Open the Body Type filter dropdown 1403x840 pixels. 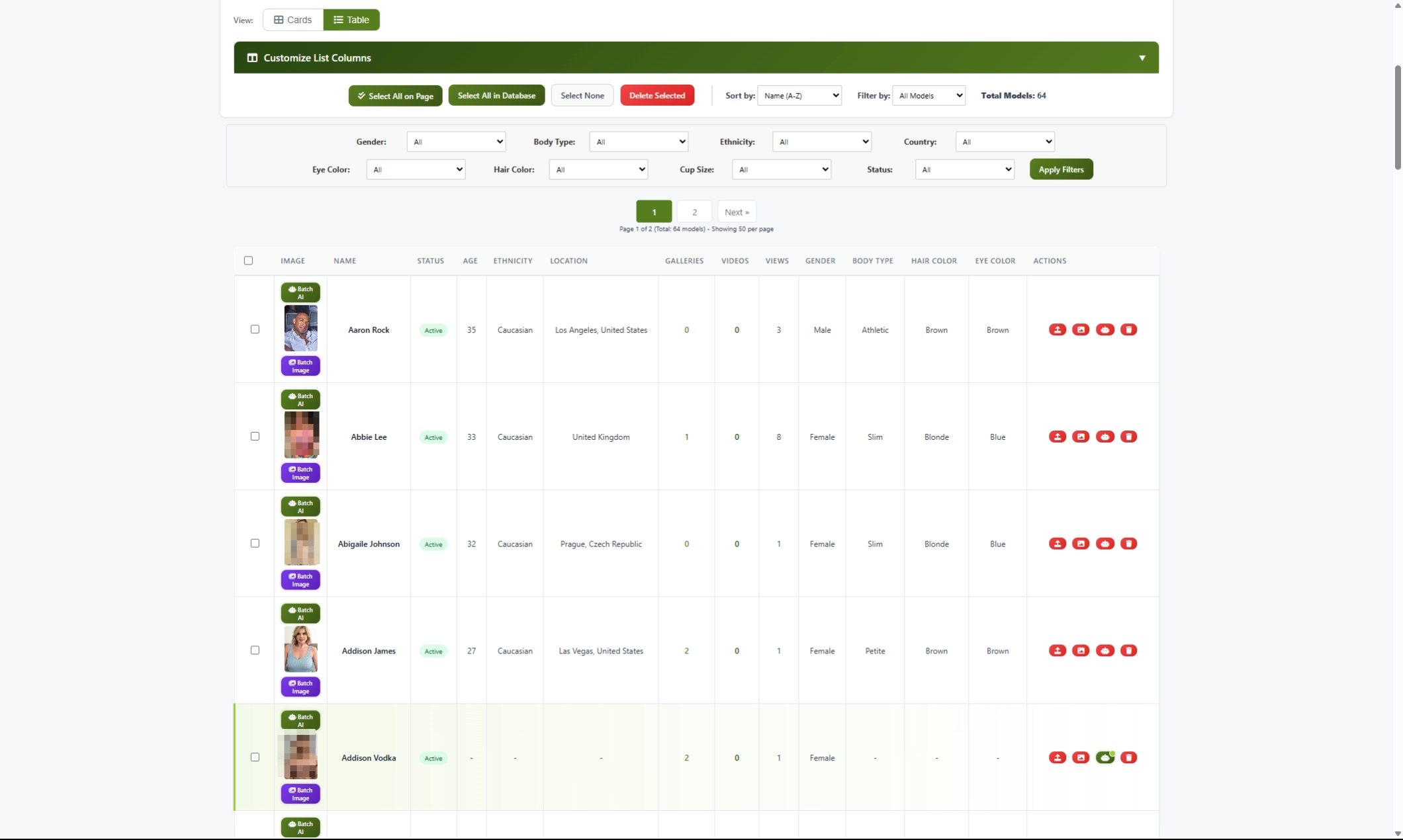(638, 142)
